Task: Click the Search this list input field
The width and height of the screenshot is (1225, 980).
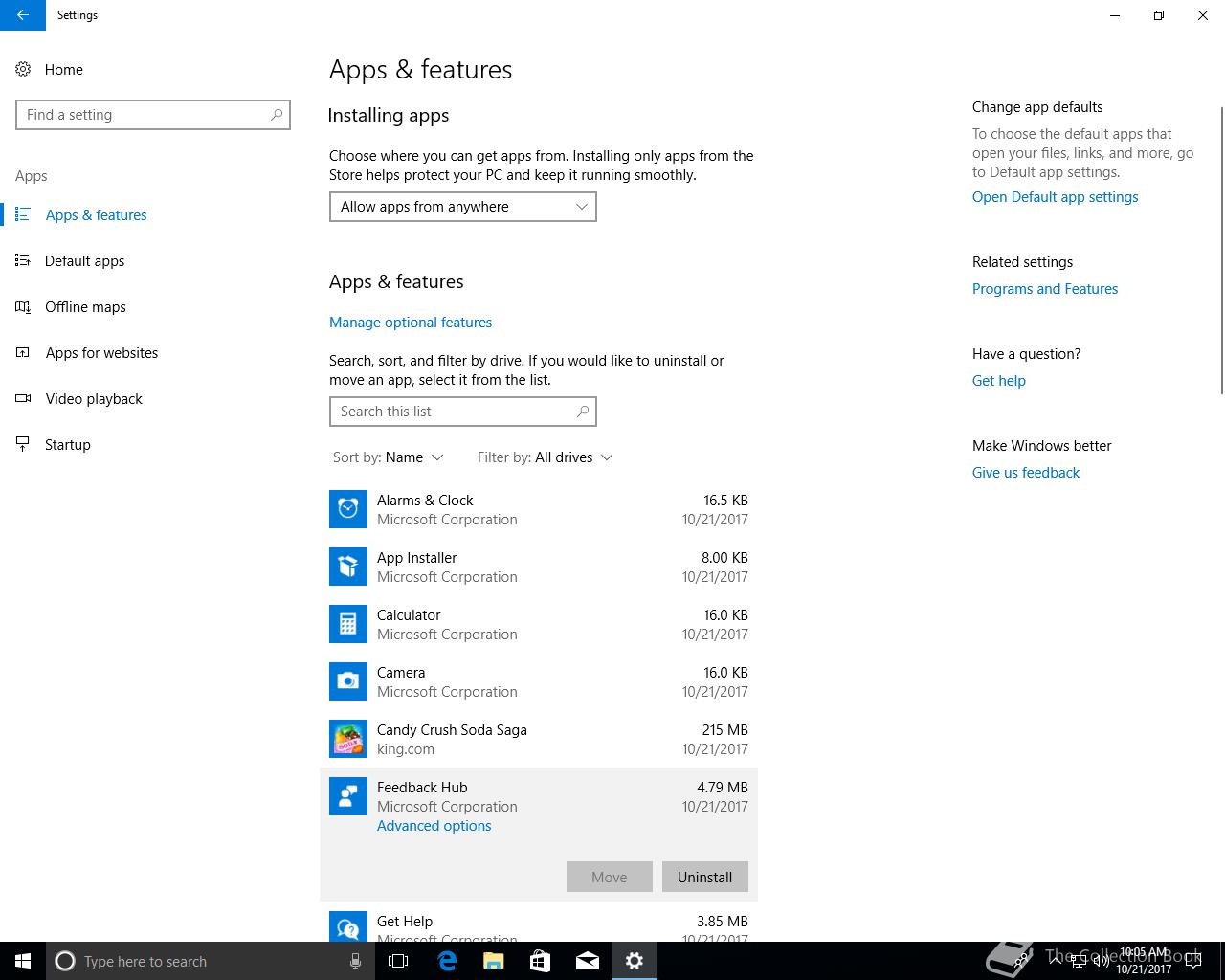Action: [463, 412]
